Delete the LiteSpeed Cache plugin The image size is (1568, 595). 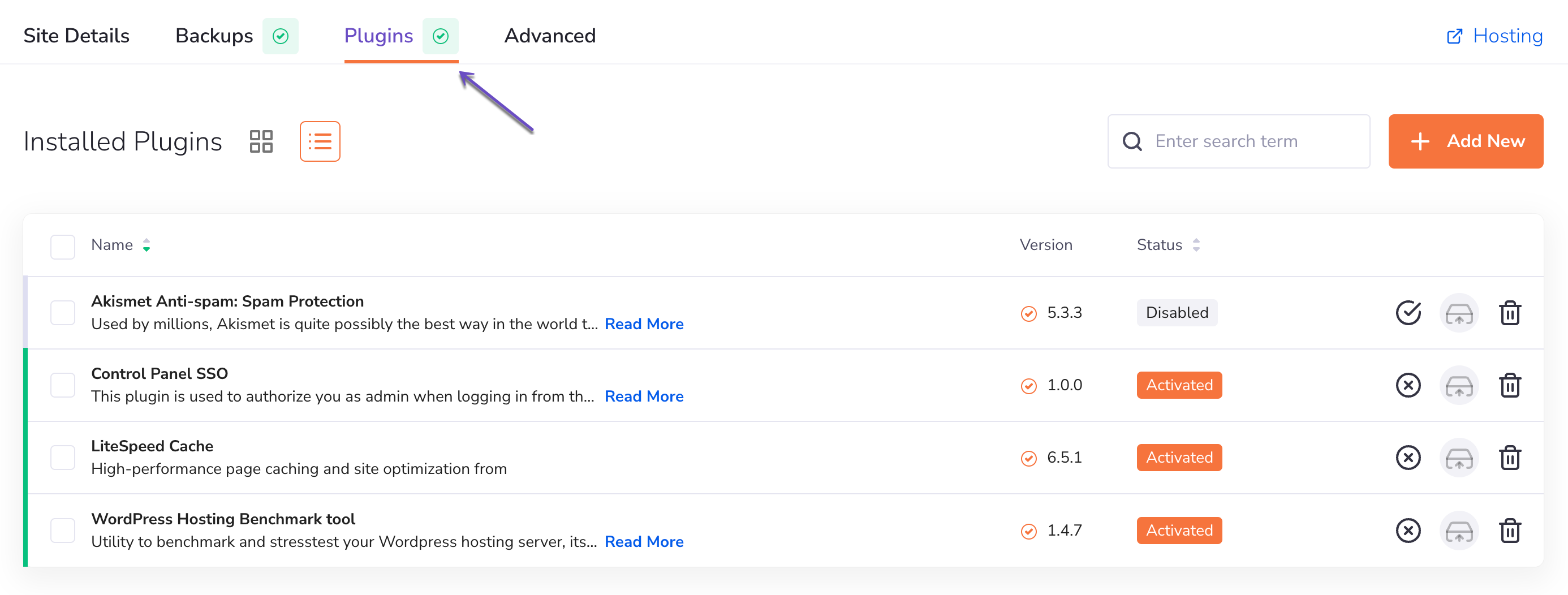pos(1510,458)
